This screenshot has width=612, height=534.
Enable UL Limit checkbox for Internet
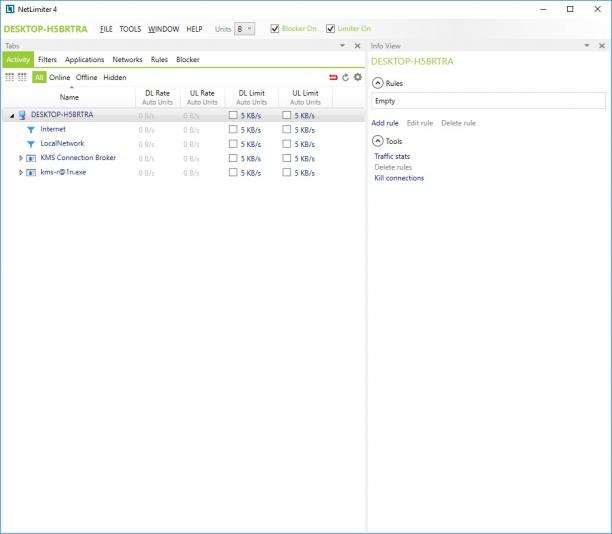(x=286, y=129)
